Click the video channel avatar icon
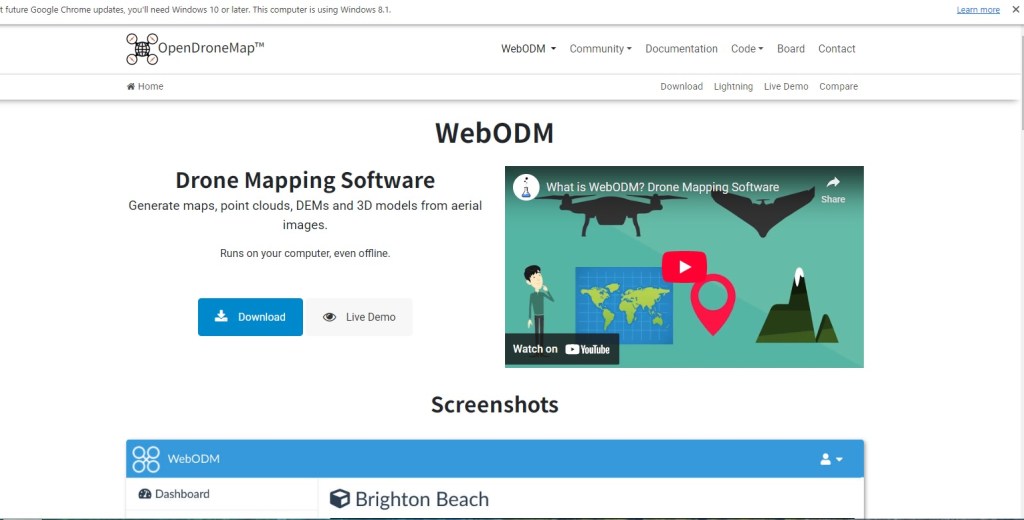Viewport: 1024px width, 520px height. [526, 187]
